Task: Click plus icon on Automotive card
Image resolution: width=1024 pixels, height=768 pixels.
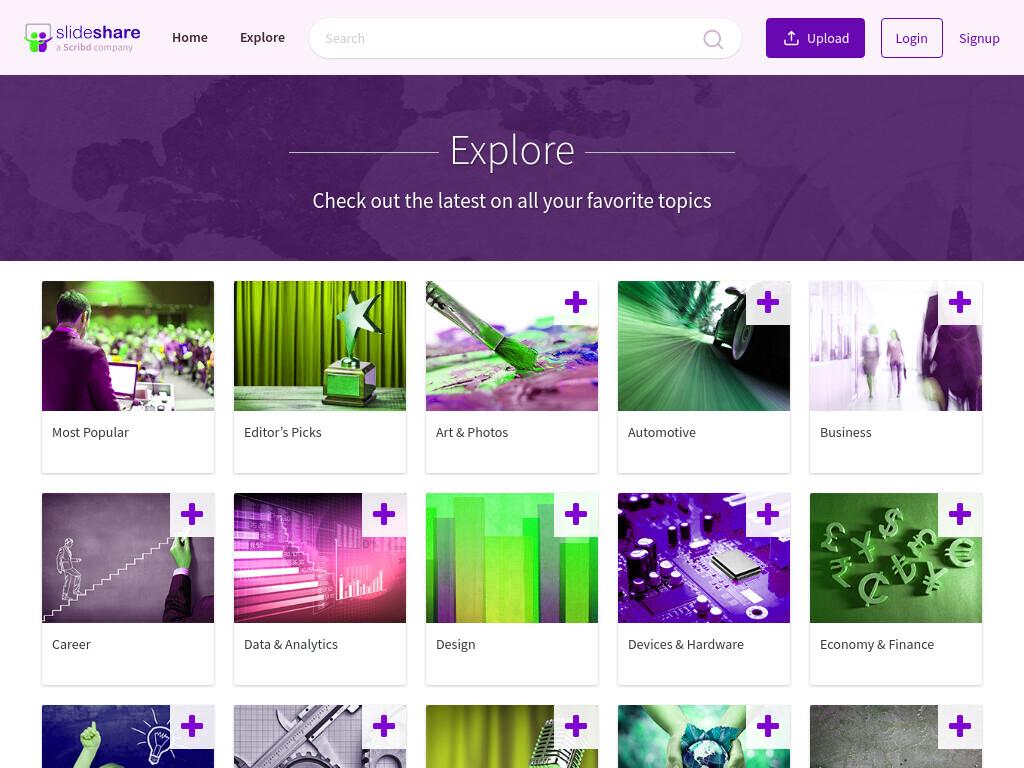Action: (x=768, y=302)
